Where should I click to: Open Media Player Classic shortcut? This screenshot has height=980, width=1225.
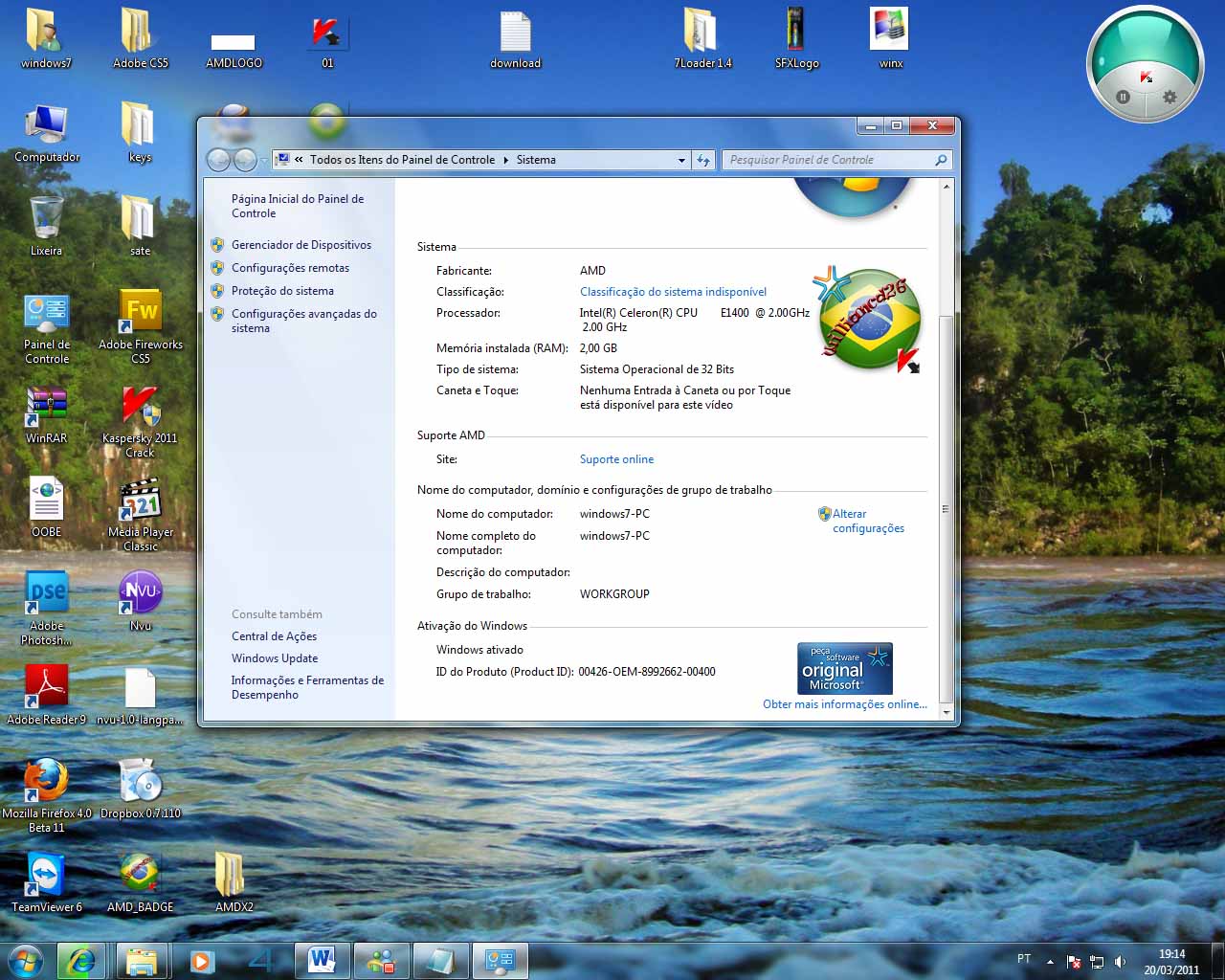(x=141, y=501)
